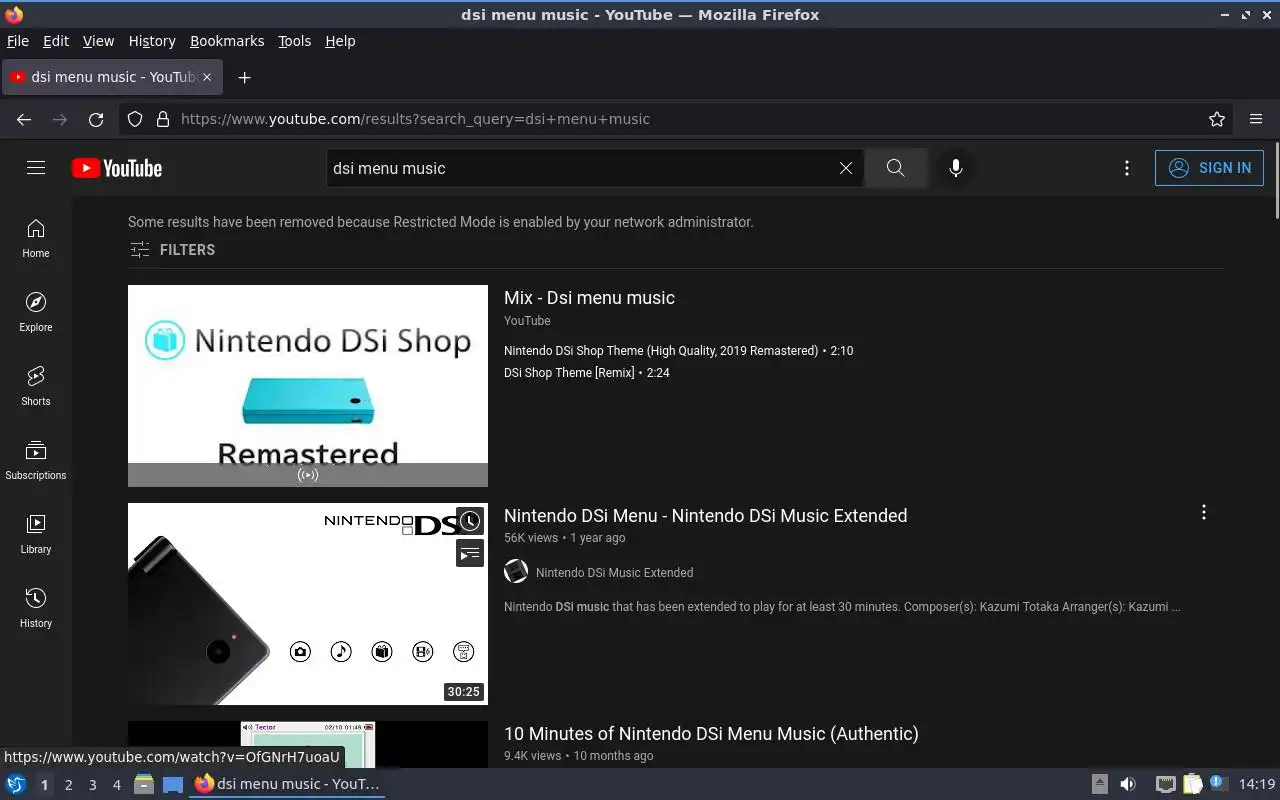Viewport: 1280px width, 800px height.
Task: Open the View menu
Action: (x=98, y=41)
